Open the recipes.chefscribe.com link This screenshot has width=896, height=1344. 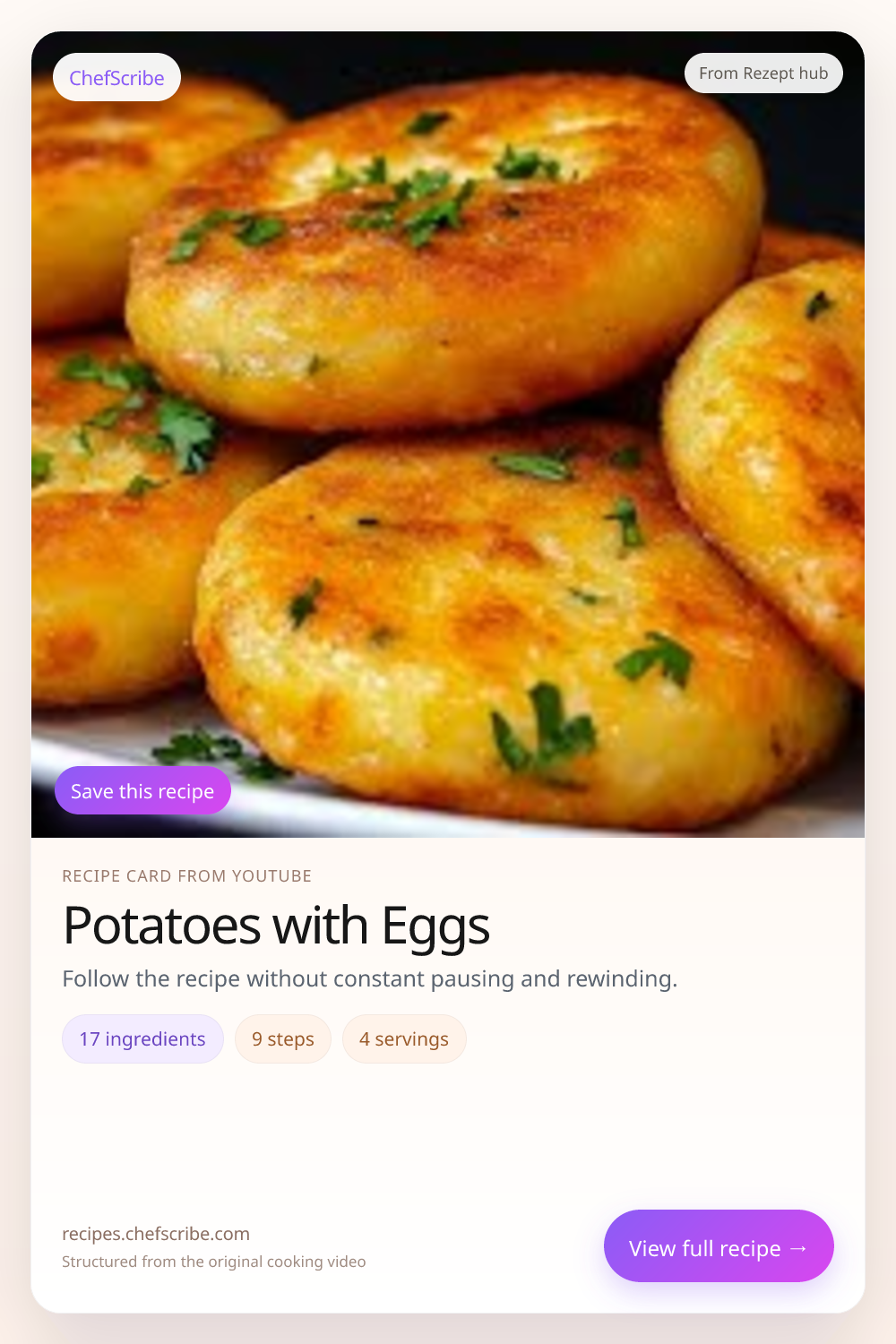coord(156,1234)
